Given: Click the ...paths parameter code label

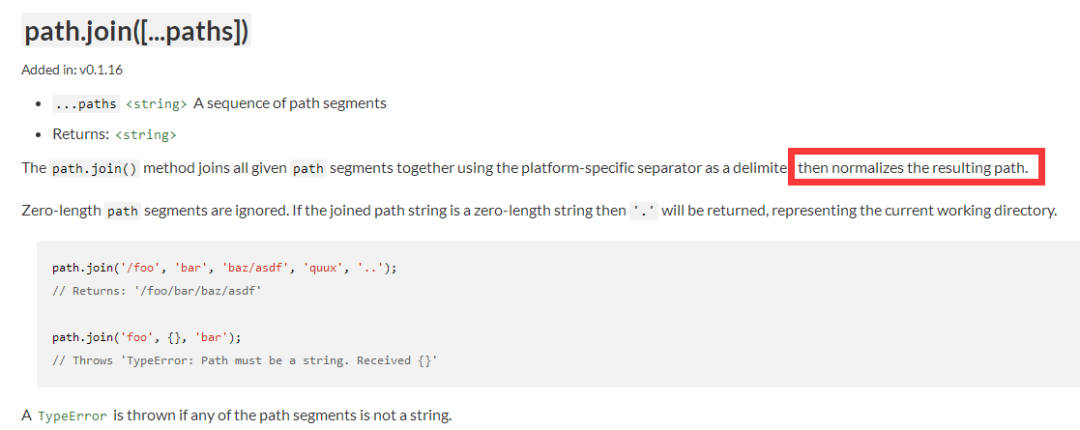Looking at the screenshot, I should pos(86,104).
